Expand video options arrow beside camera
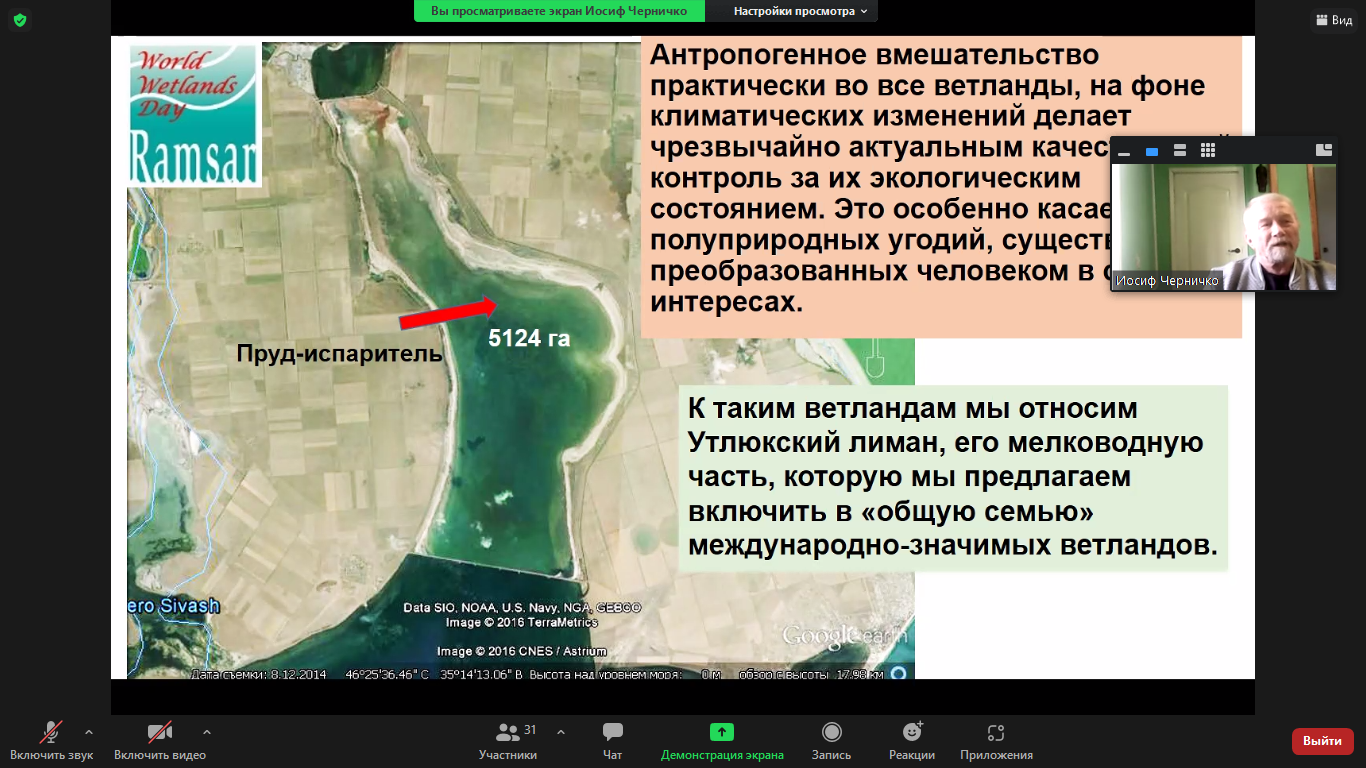This screenshot has height=768, width=1366. click(207, 731)
